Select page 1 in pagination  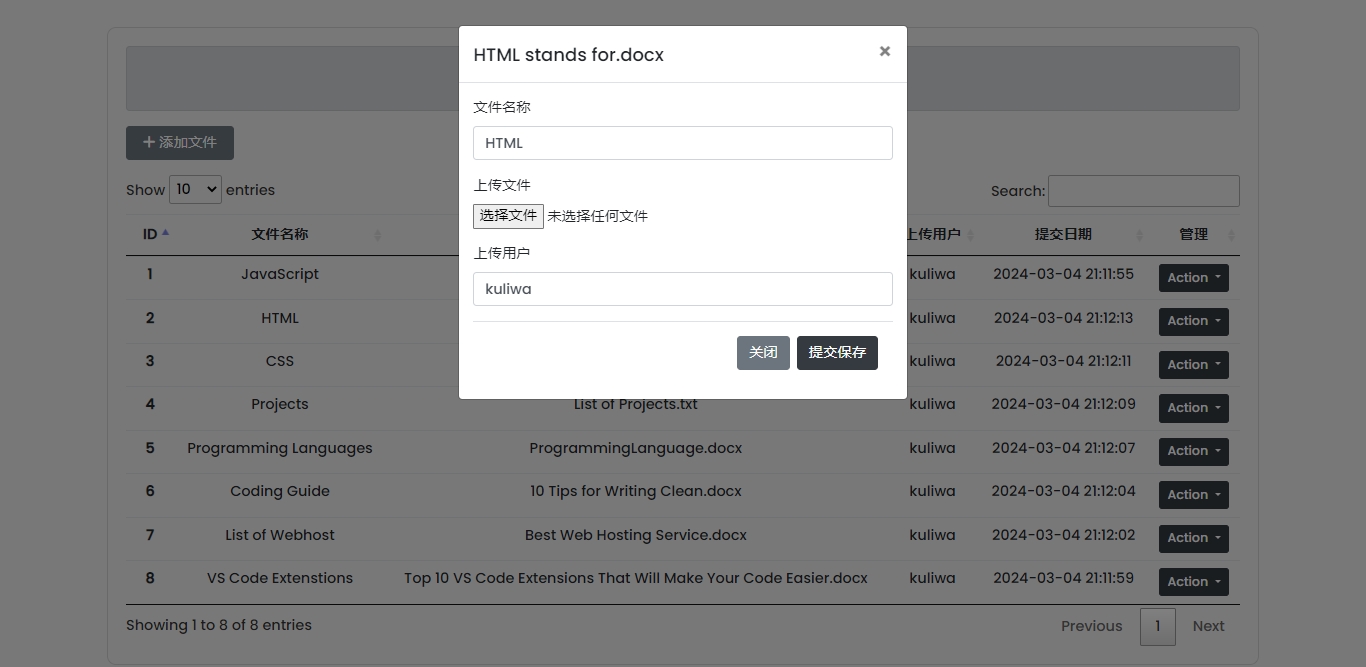click(x=1157, y=626)
